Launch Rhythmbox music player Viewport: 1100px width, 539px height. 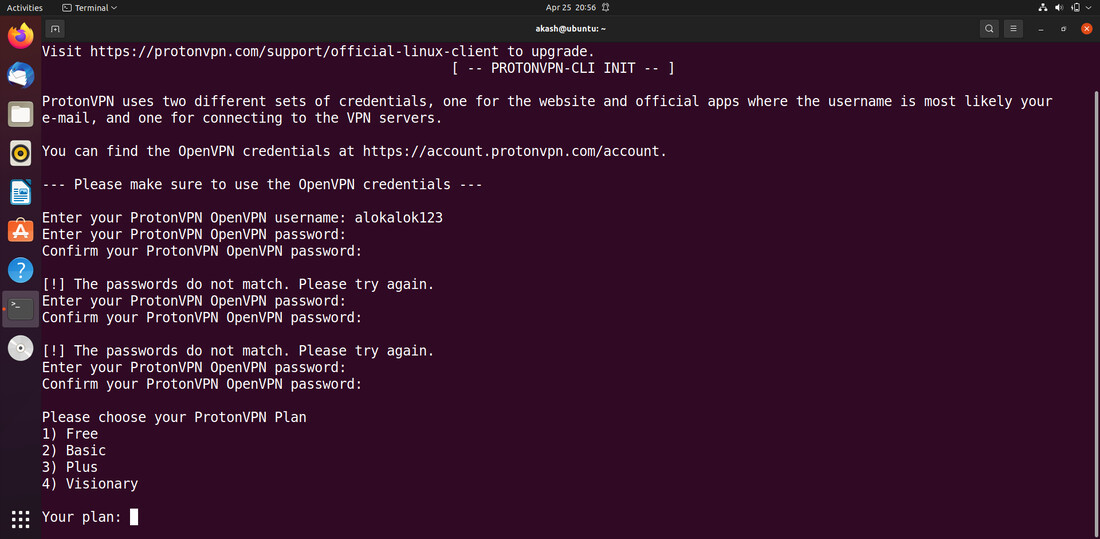tap(20, 153)
